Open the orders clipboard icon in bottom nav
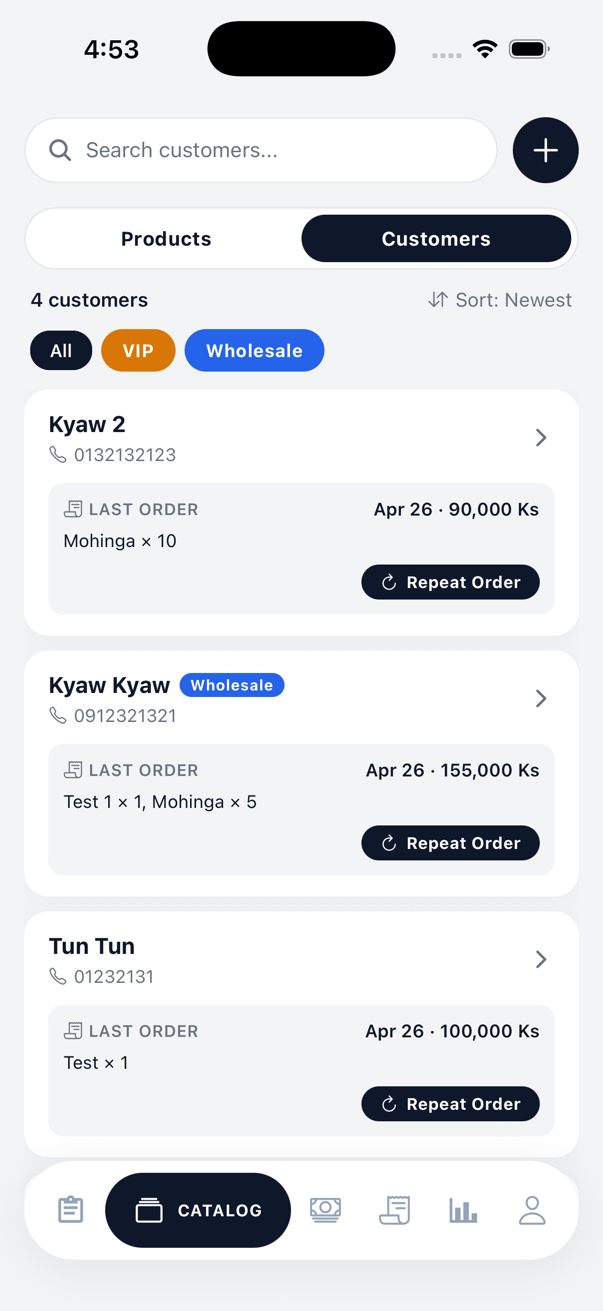The image size is (603, 1311). 70,1209
